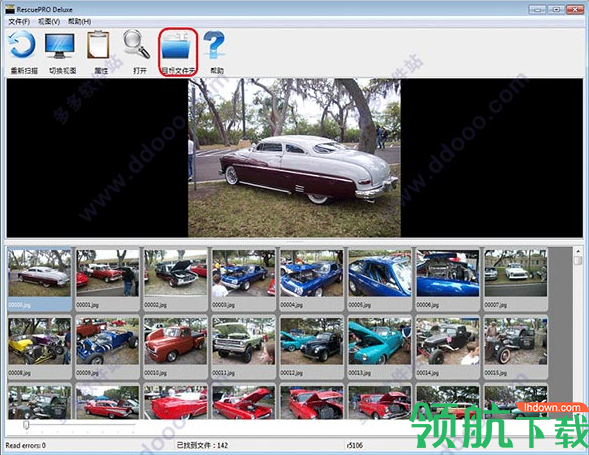The height and width of the screenshot is (455, 589).
Task: Select thumbnail 00015.jpg
Action: pos(516,347)
